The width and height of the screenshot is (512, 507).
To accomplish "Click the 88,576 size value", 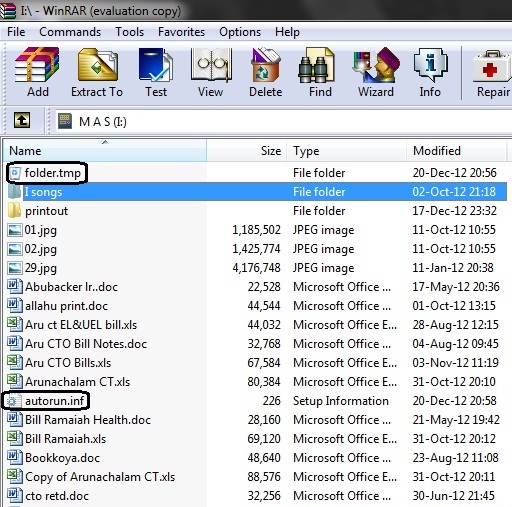I will [x=264, y=477].
